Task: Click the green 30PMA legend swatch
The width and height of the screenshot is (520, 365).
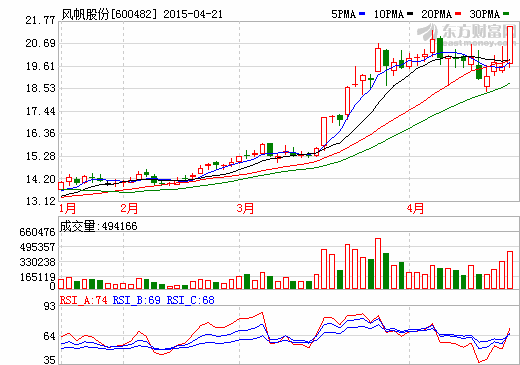Action: [x=506, y=14]
